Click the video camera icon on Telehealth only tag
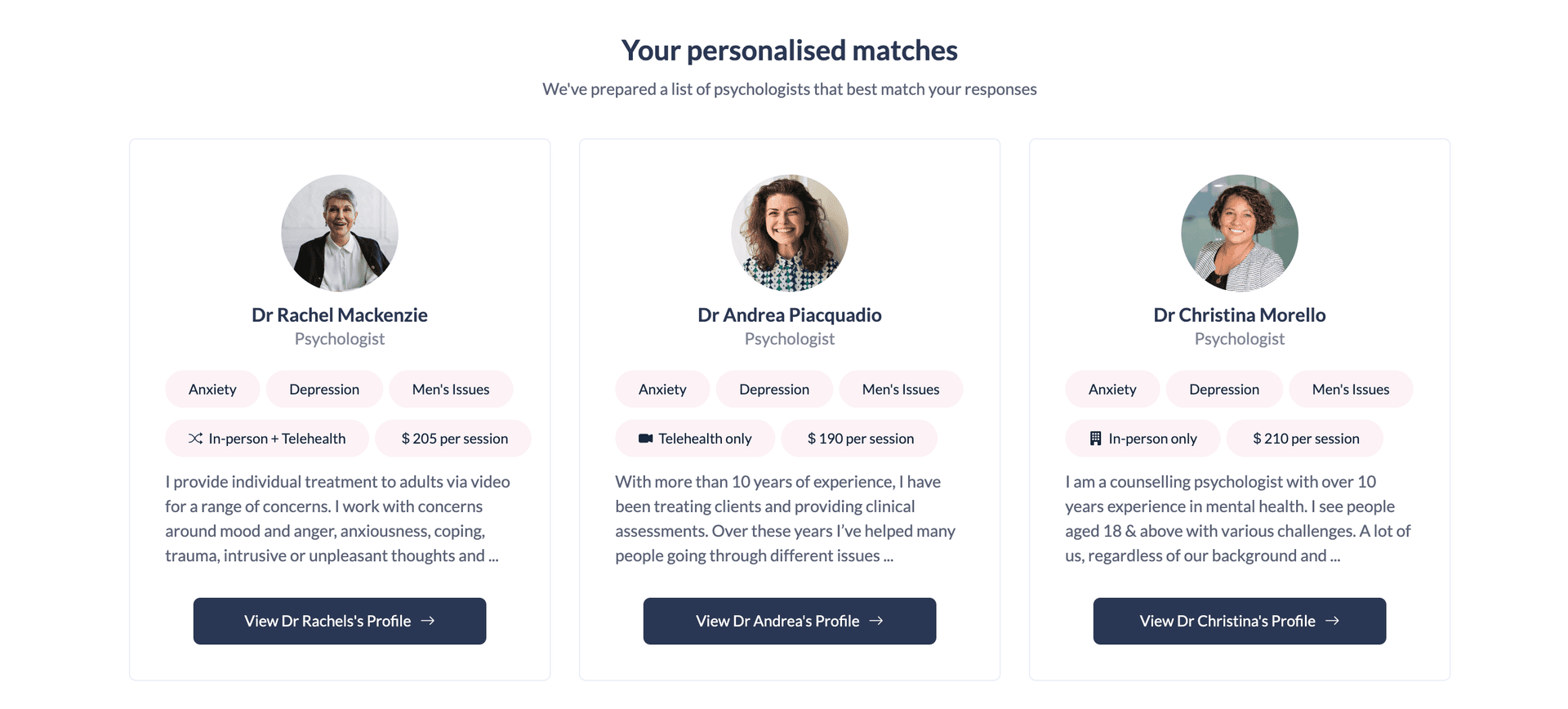 coord(645,438)
